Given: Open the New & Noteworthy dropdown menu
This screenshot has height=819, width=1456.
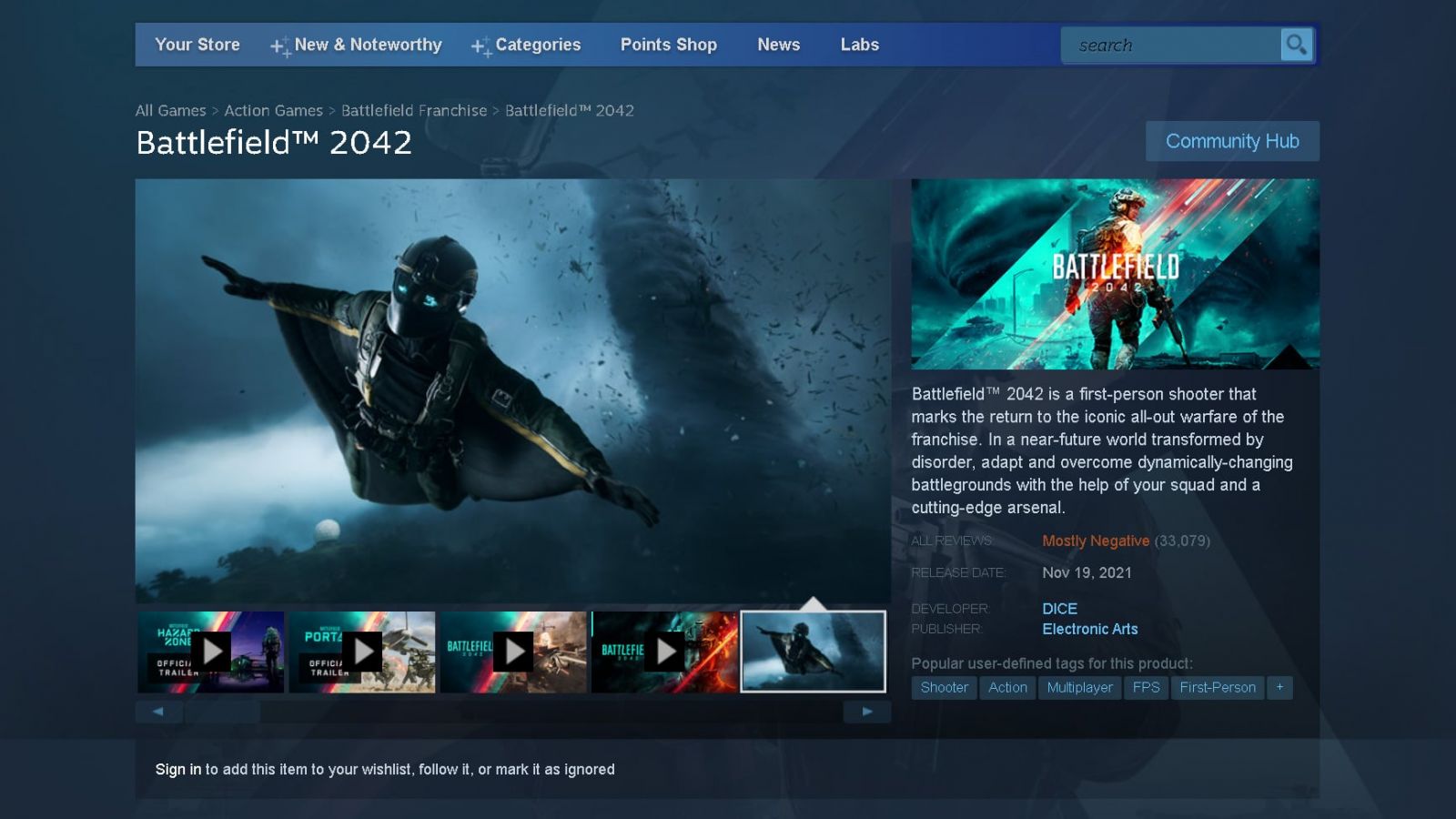Looking at the screenshot, I should (367, 45).
